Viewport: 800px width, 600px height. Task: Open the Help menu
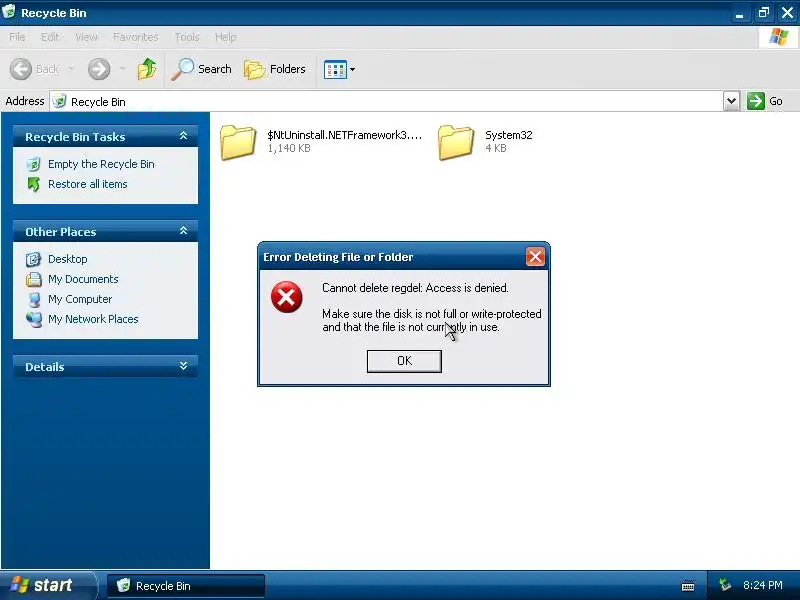coord(226,37)
